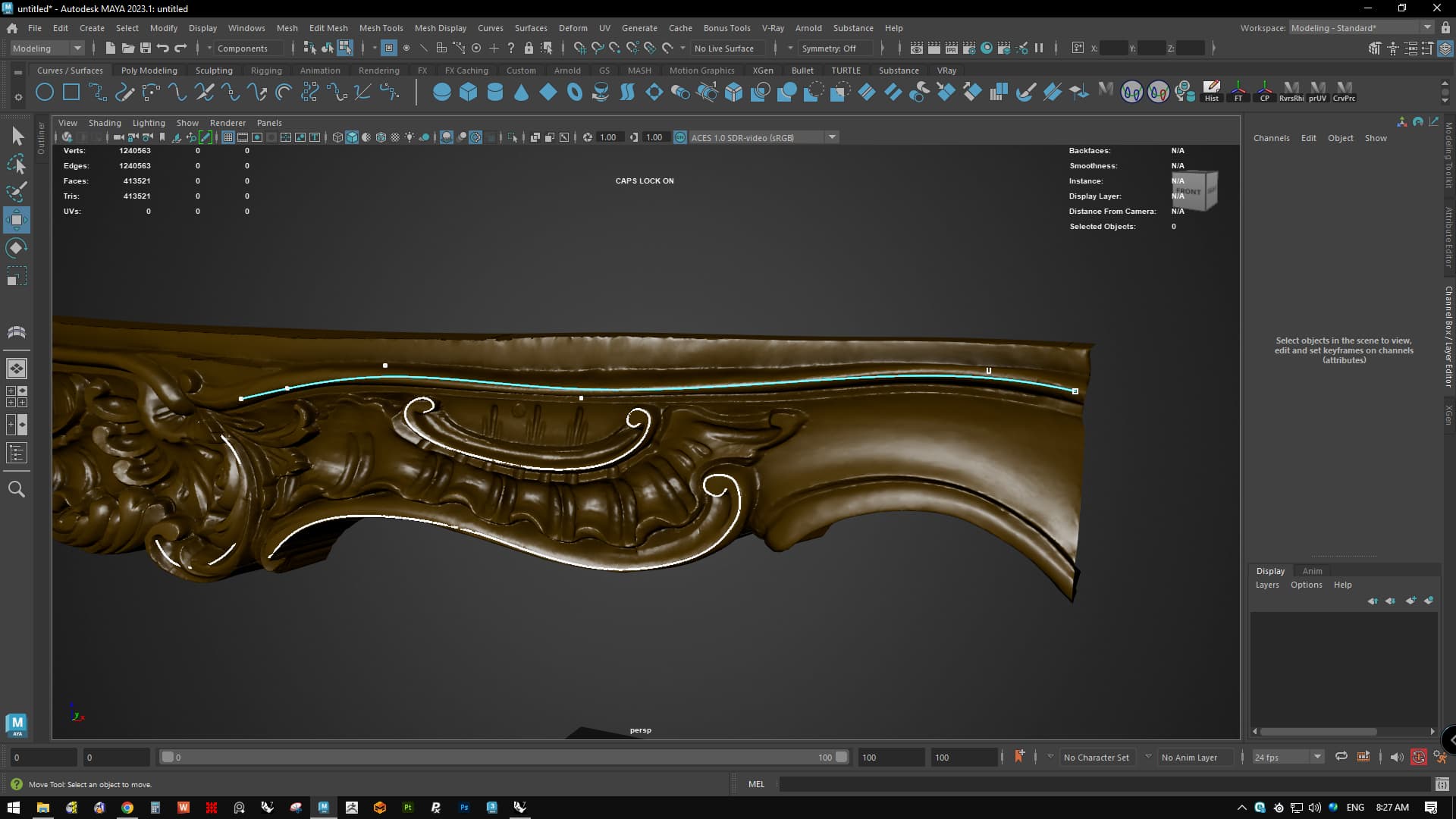The width and height of the screenshot is (1456, 819).
Task: Expand the Modeling menu set selector
Action: (x=77, y=48)
